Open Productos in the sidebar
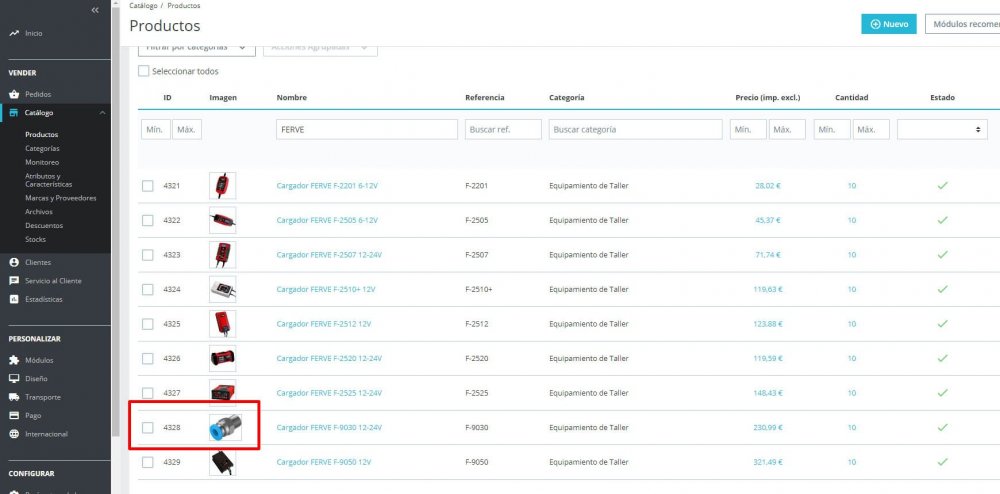The width and height of the screenshot is (1000, 494). tap(41, 134)
